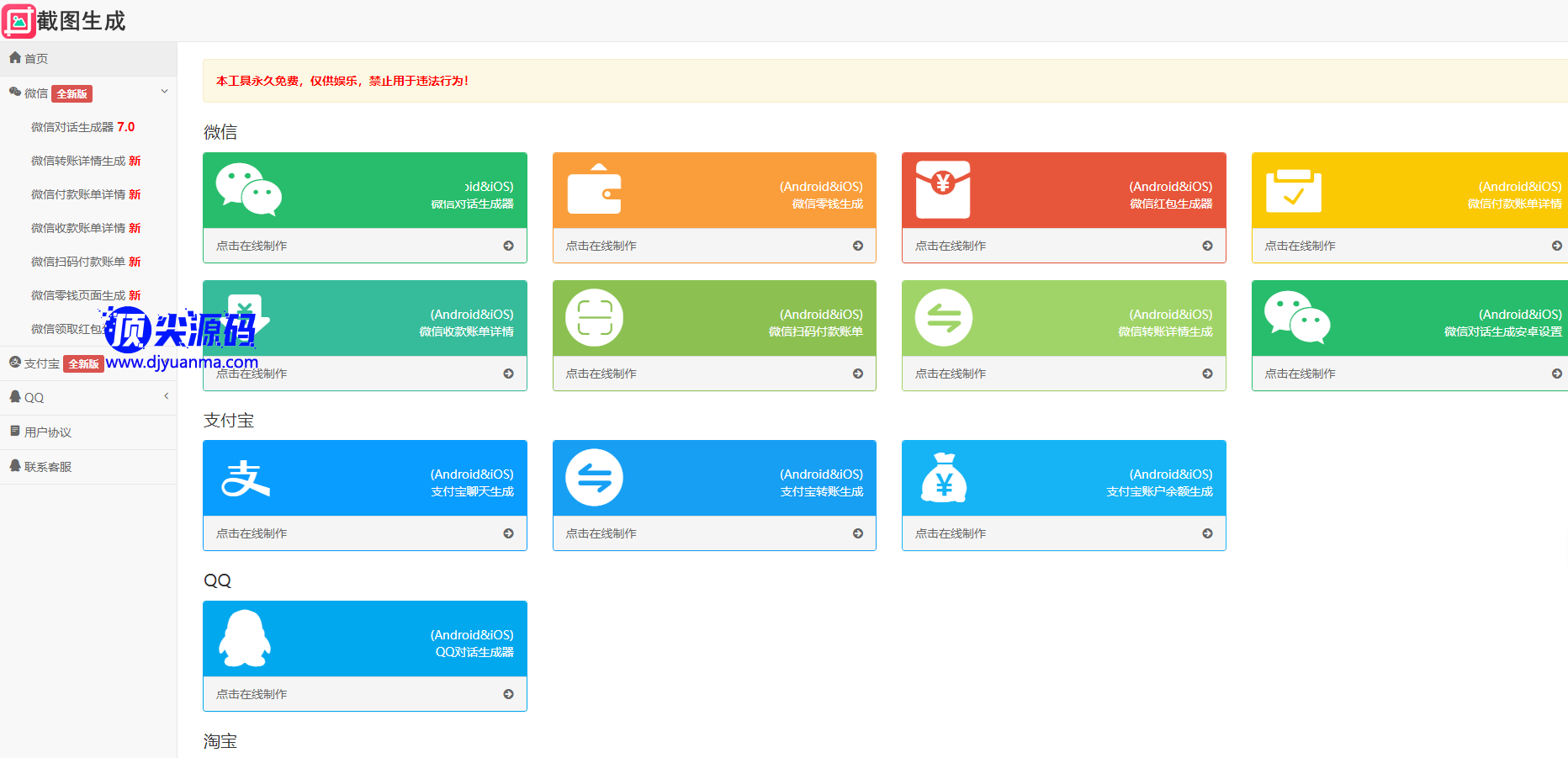Click the orange WeChat wallet icon

point(594,189)
